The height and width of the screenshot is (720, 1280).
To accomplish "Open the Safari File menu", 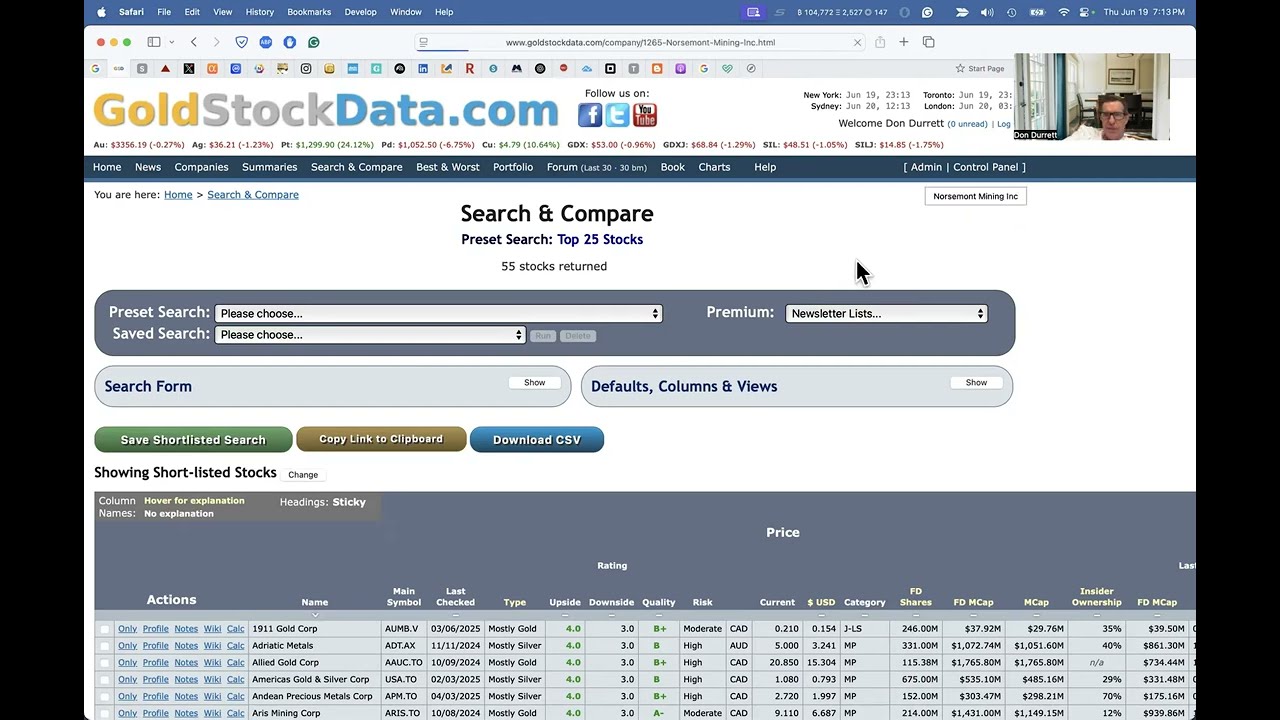I will tap(164, 12).
